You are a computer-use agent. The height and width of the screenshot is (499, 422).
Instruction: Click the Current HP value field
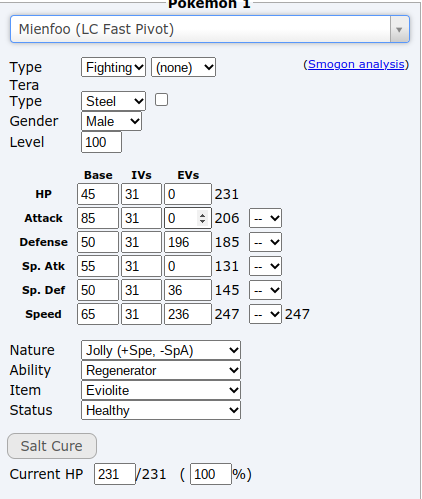click(115, 474)
